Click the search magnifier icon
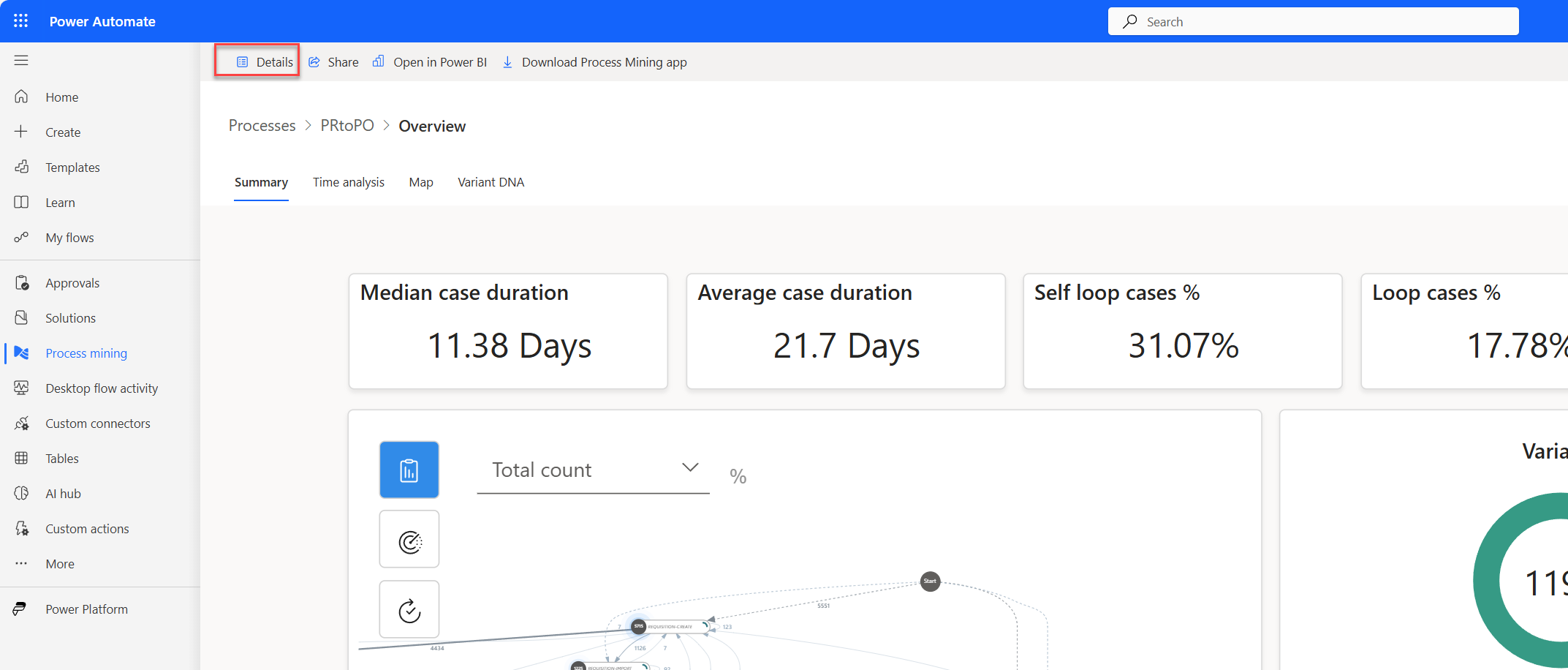 [1130, 21]
